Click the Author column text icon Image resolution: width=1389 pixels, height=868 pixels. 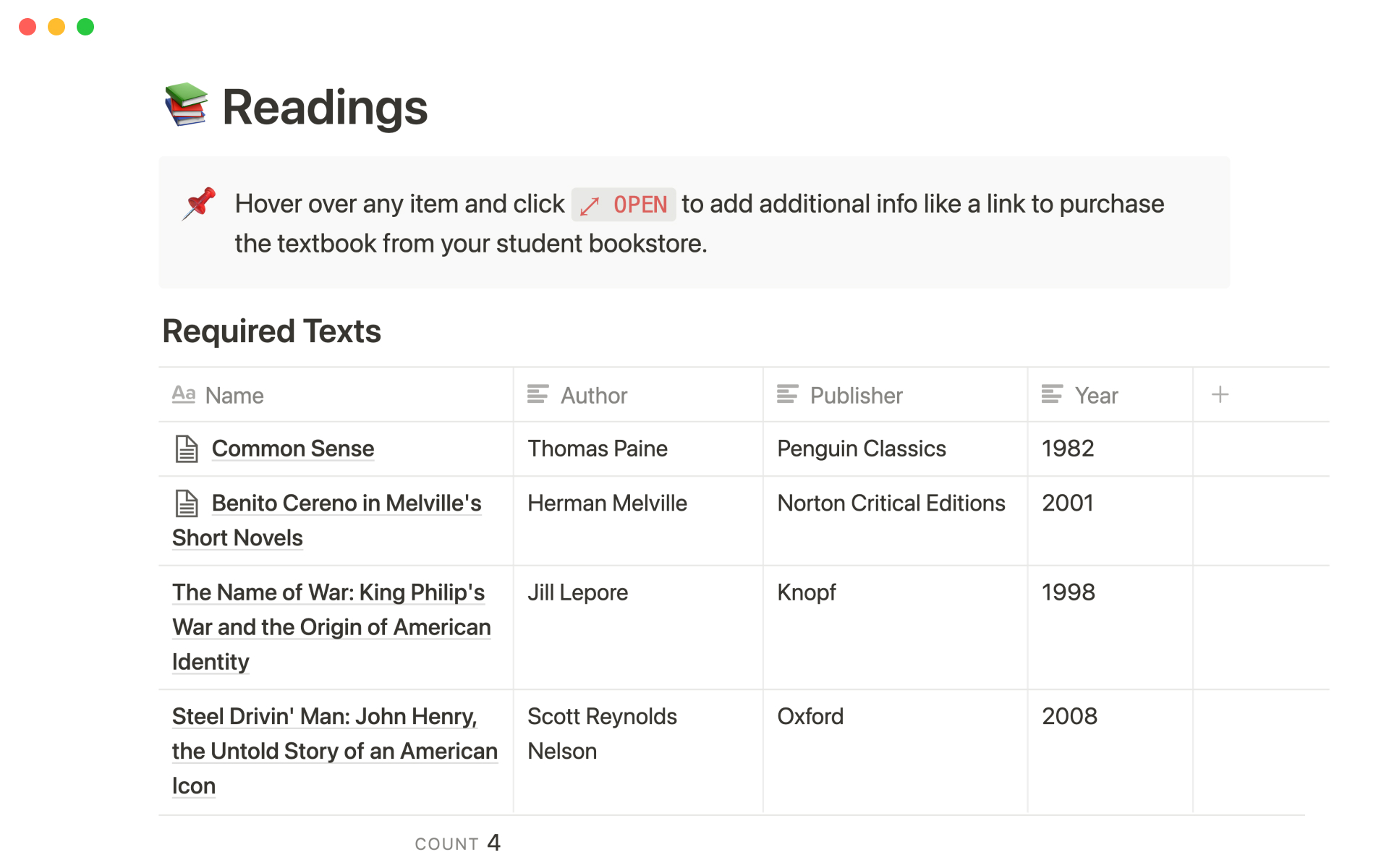click(538, 395)
